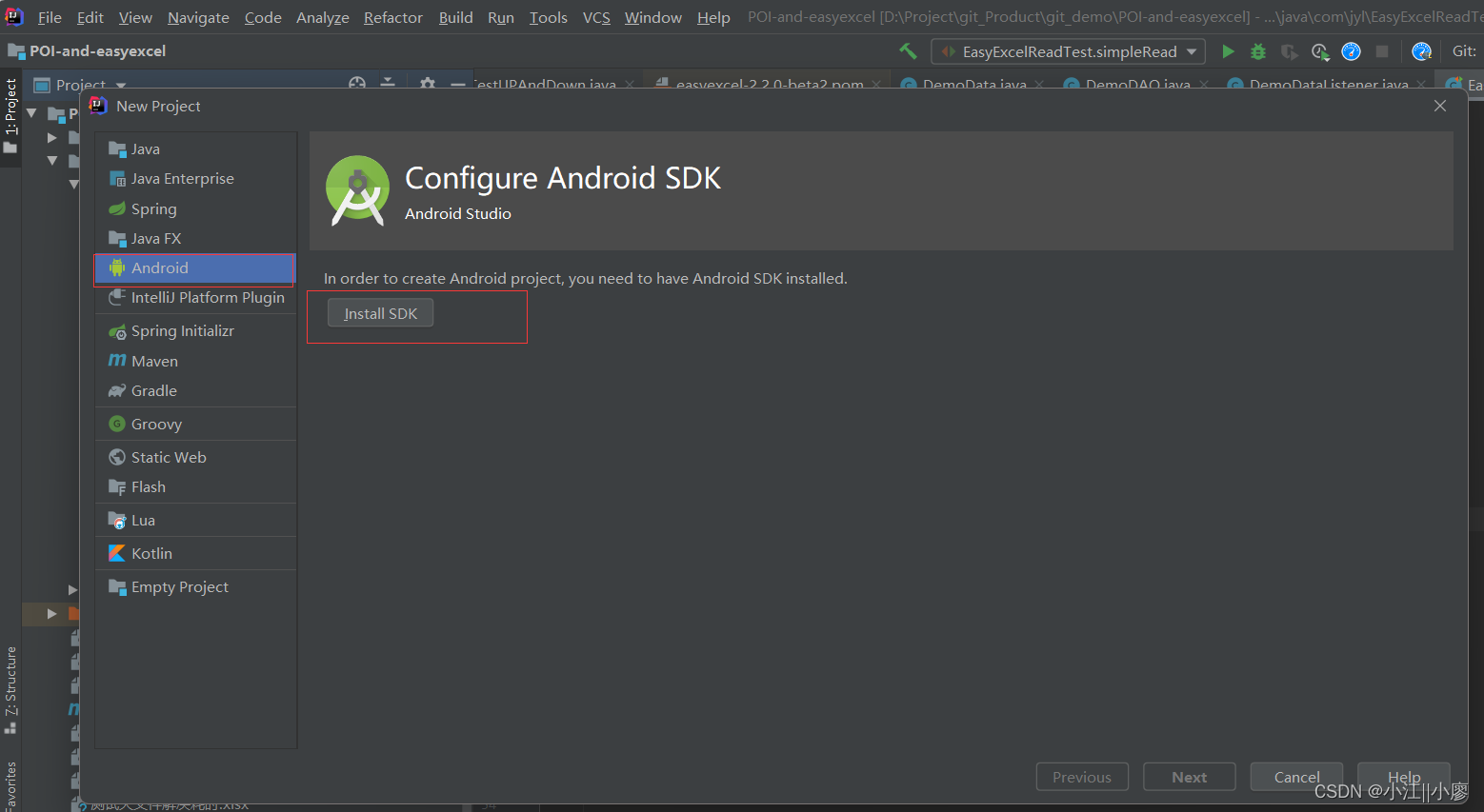The image size is (1484, 812).
Task: Click the Build project hammer icon
Action: click(x=908, y=51)
